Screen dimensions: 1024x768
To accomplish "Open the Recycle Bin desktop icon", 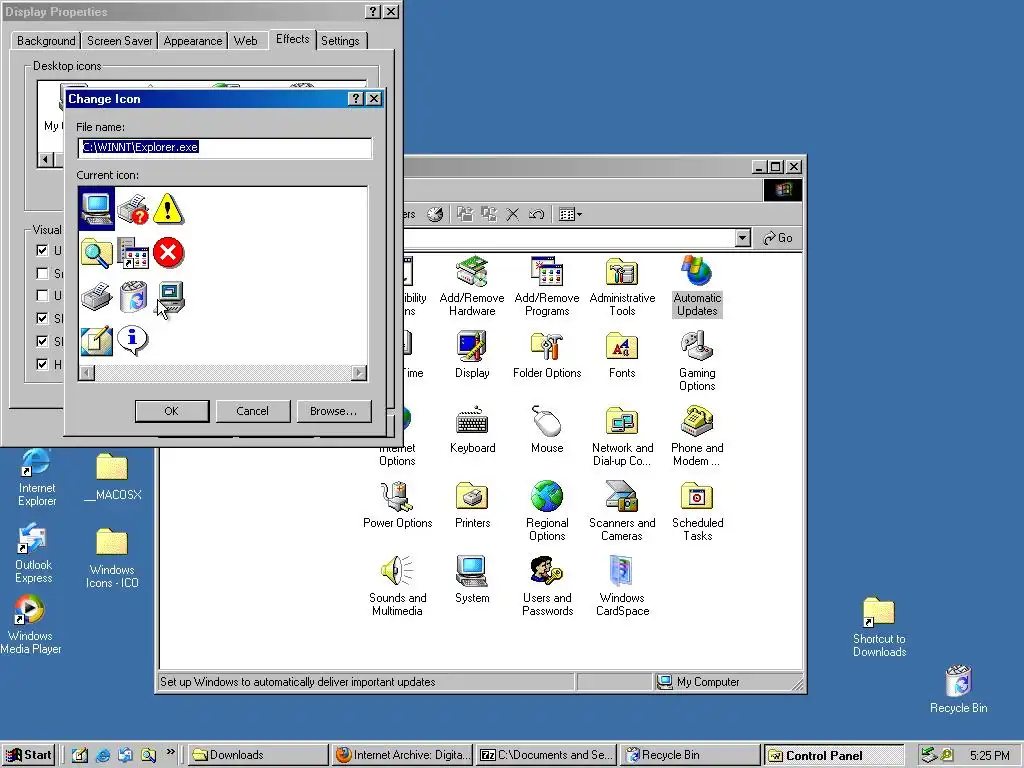I will click(959, 689).
